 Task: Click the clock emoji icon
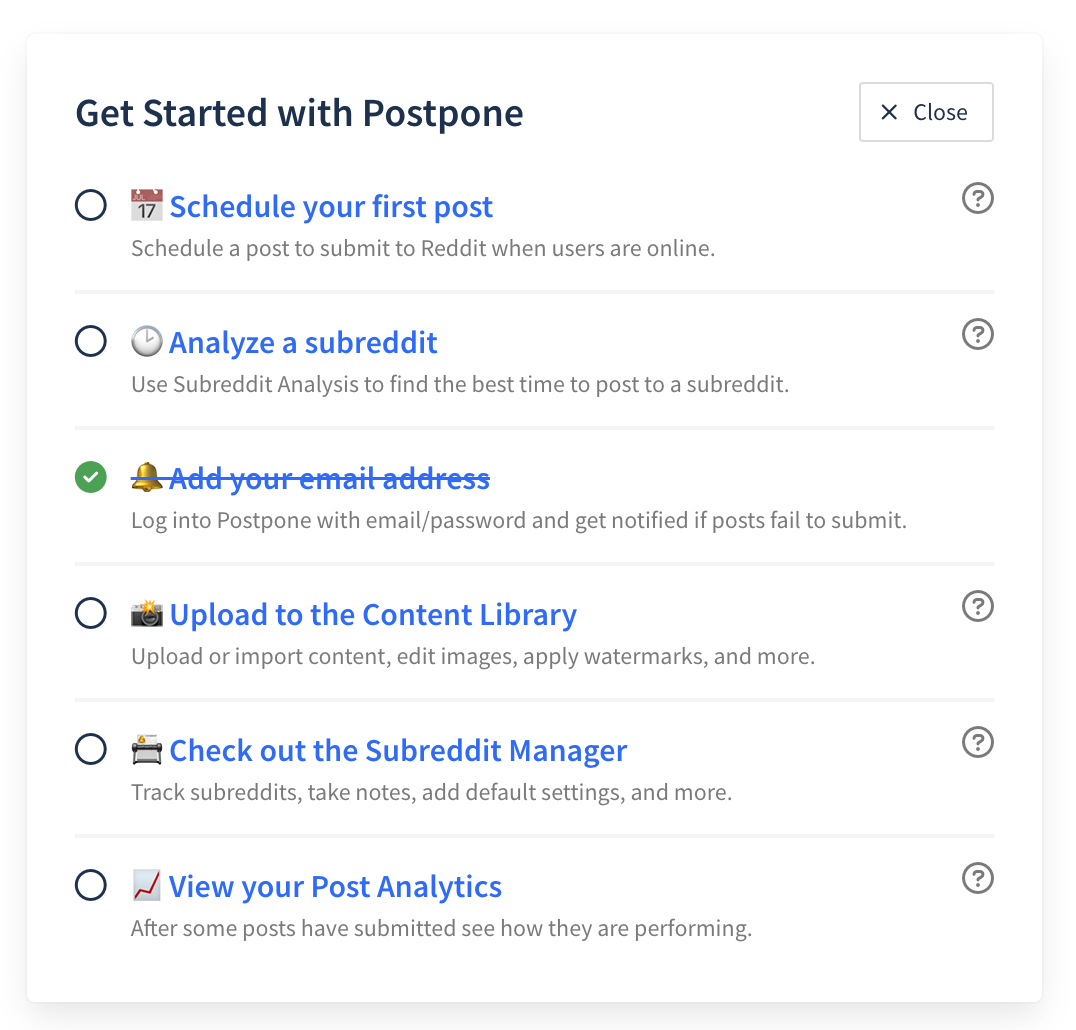tap(147, 341)
